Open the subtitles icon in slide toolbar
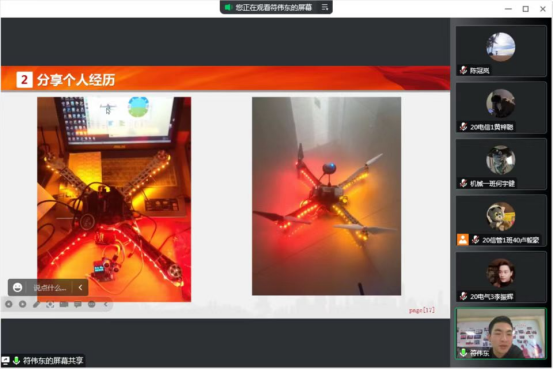The width and height of the screenshot is (553, 369). pyautogui.click(x=64, y=304)
